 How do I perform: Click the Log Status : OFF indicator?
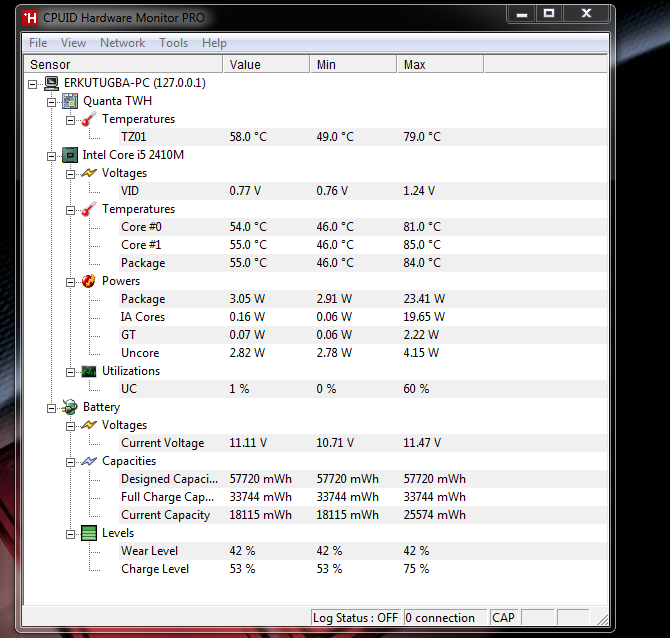(356, 618)
